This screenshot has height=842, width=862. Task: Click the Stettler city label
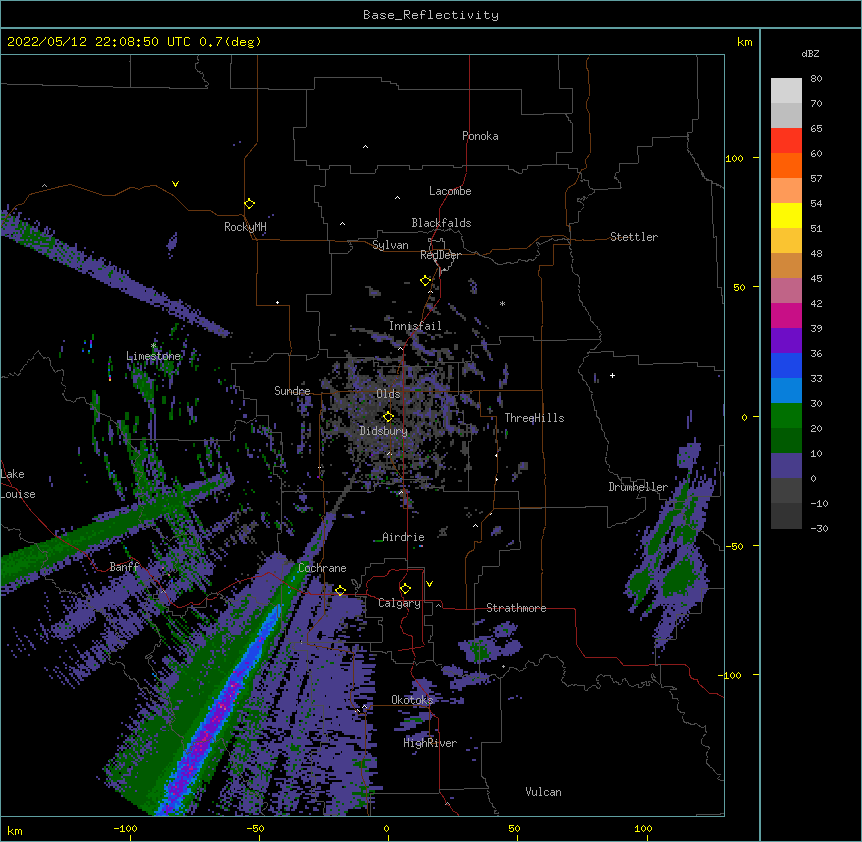(x=634, y=237)
